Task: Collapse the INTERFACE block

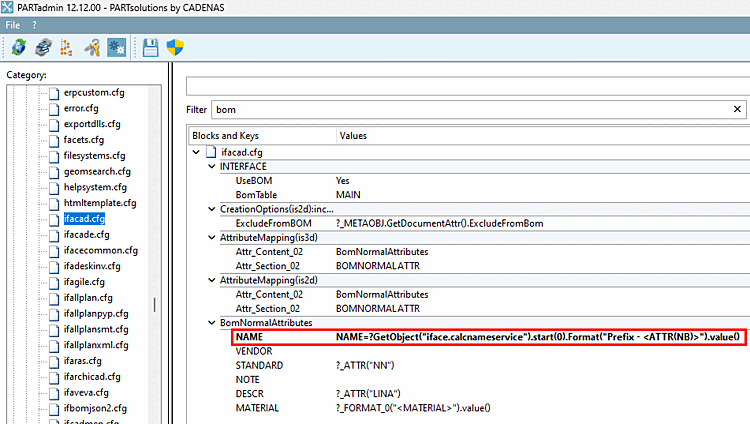Action: (x=211, y=167)
